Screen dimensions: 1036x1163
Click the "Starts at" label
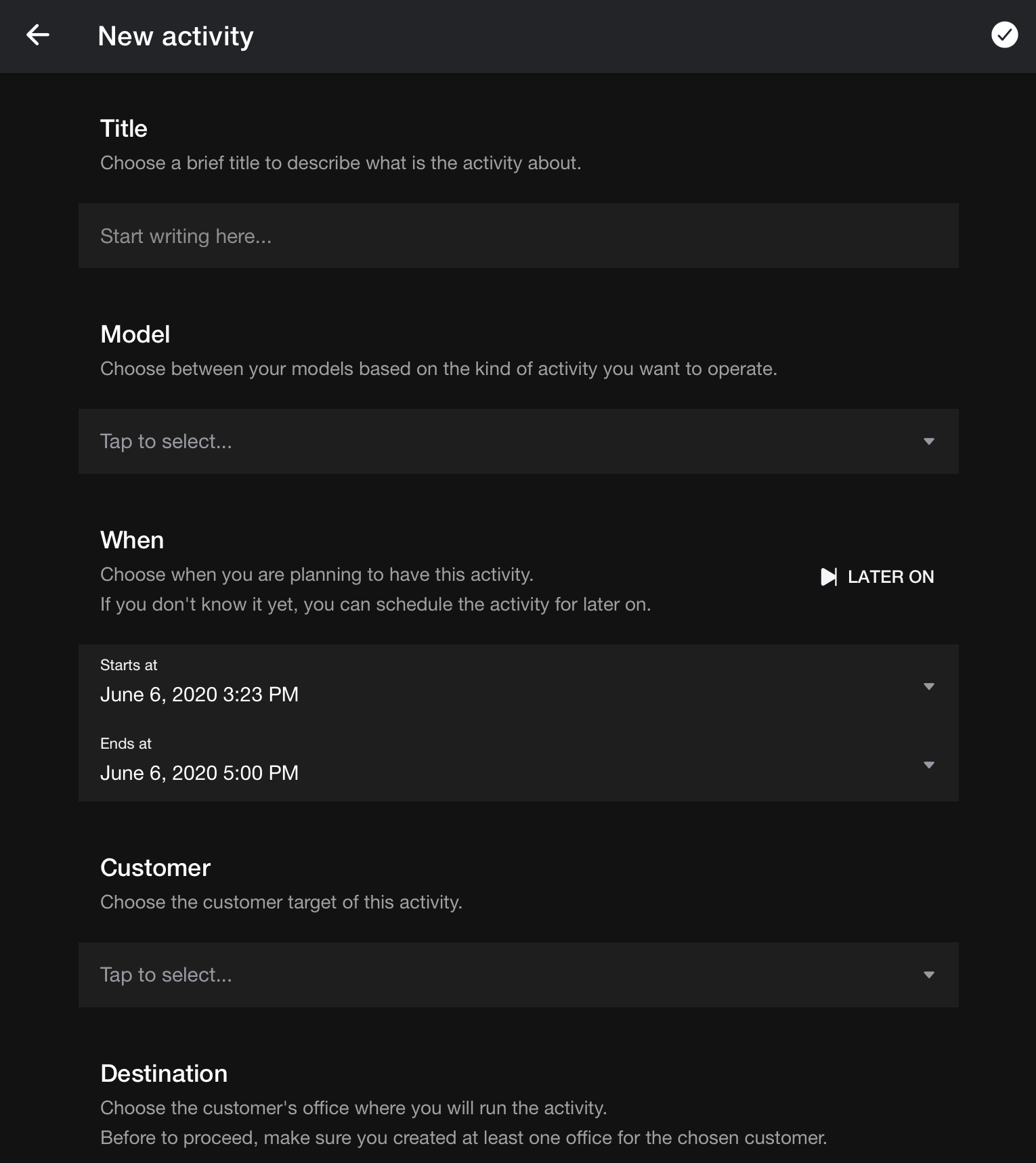pyautogui.click(x=129, y=665)
